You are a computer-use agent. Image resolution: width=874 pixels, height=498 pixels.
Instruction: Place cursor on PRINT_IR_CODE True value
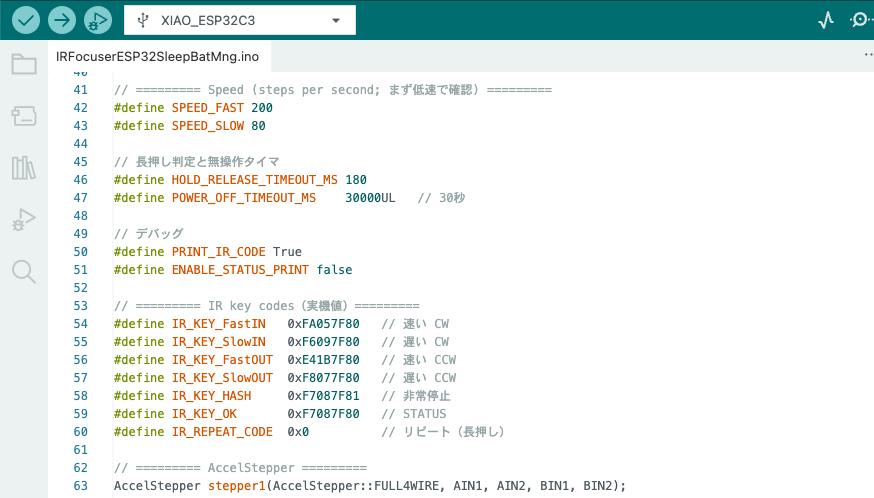click(287, 251)
